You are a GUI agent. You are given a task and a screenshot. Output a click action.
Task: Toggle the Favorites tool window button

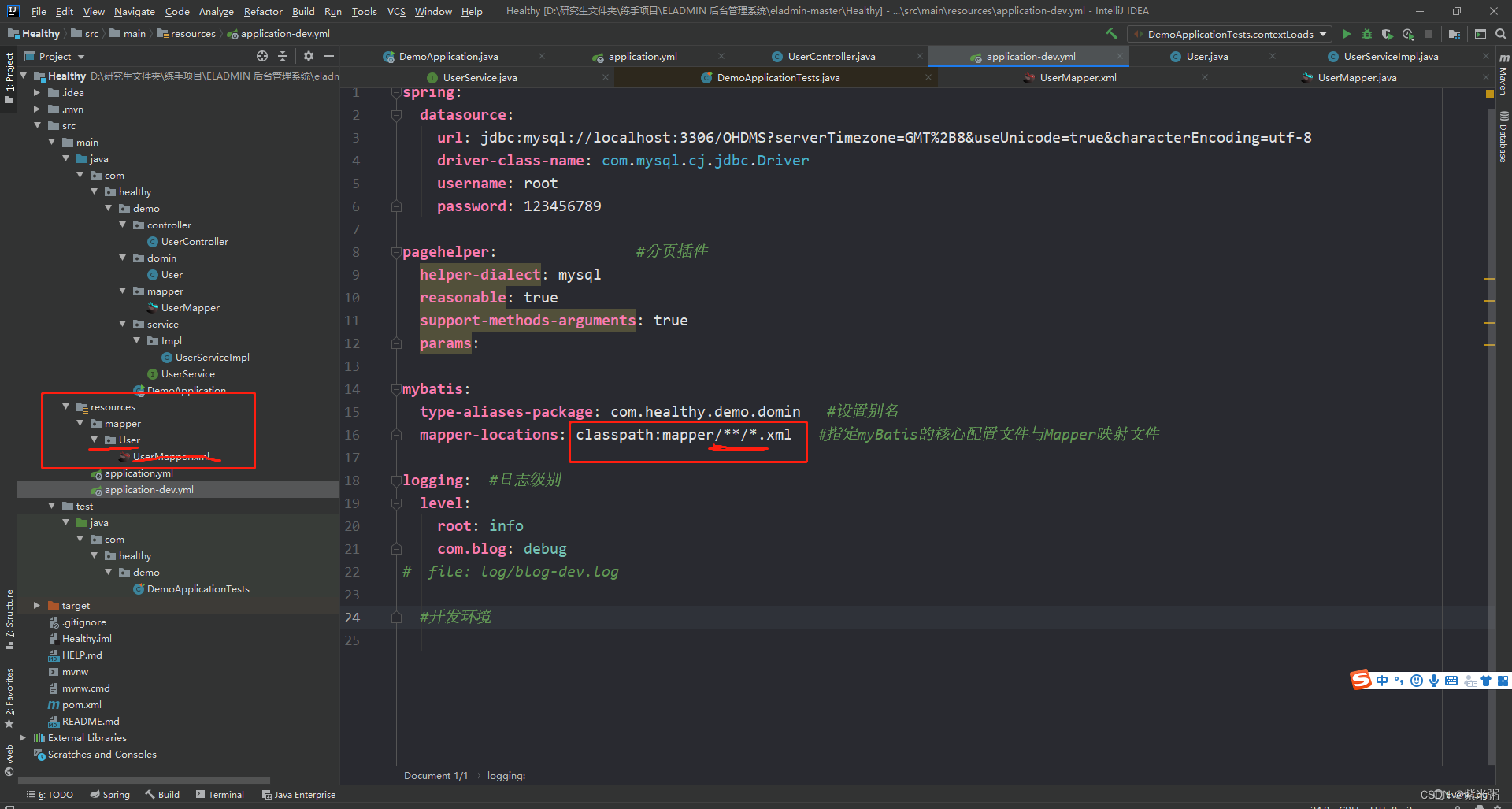[x=9, y=698]
